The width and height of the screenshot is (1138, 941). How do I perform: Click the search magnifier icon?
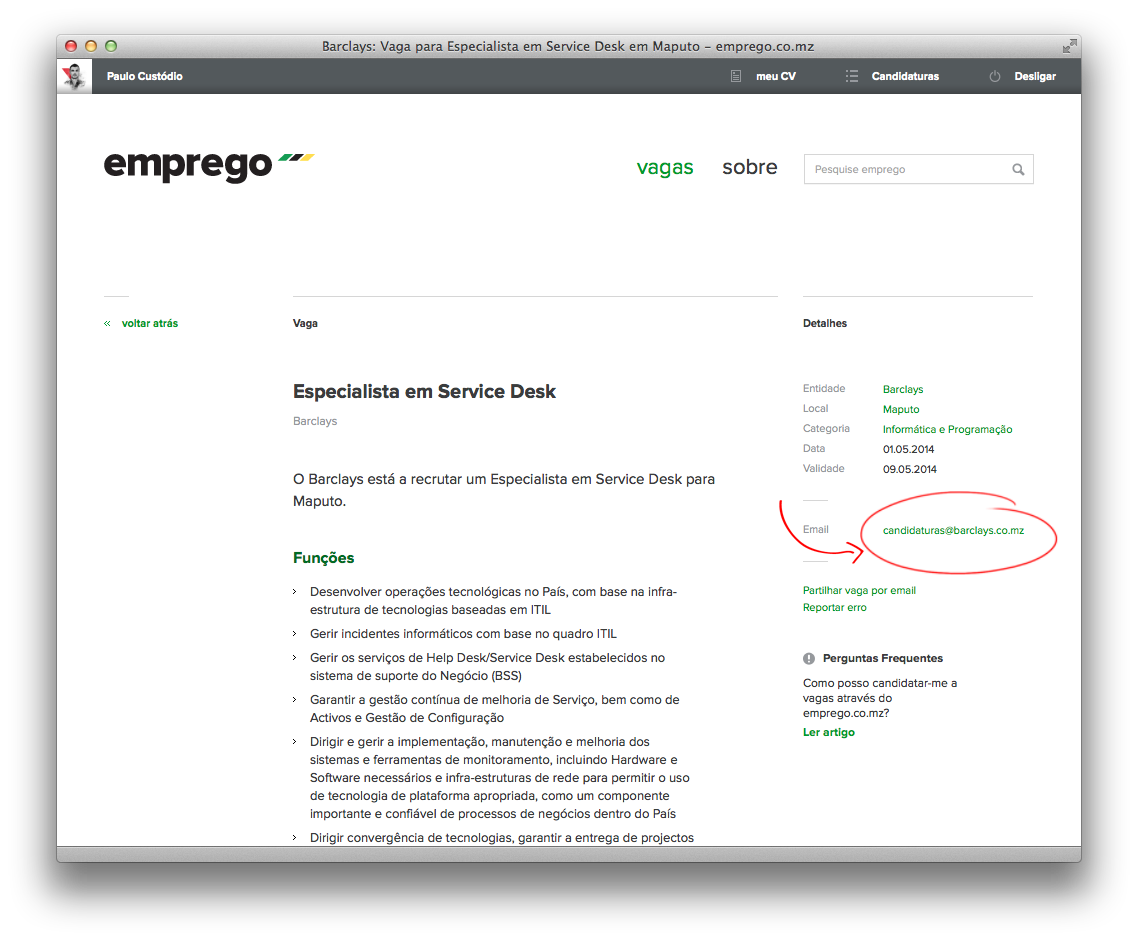point(1018,169)
